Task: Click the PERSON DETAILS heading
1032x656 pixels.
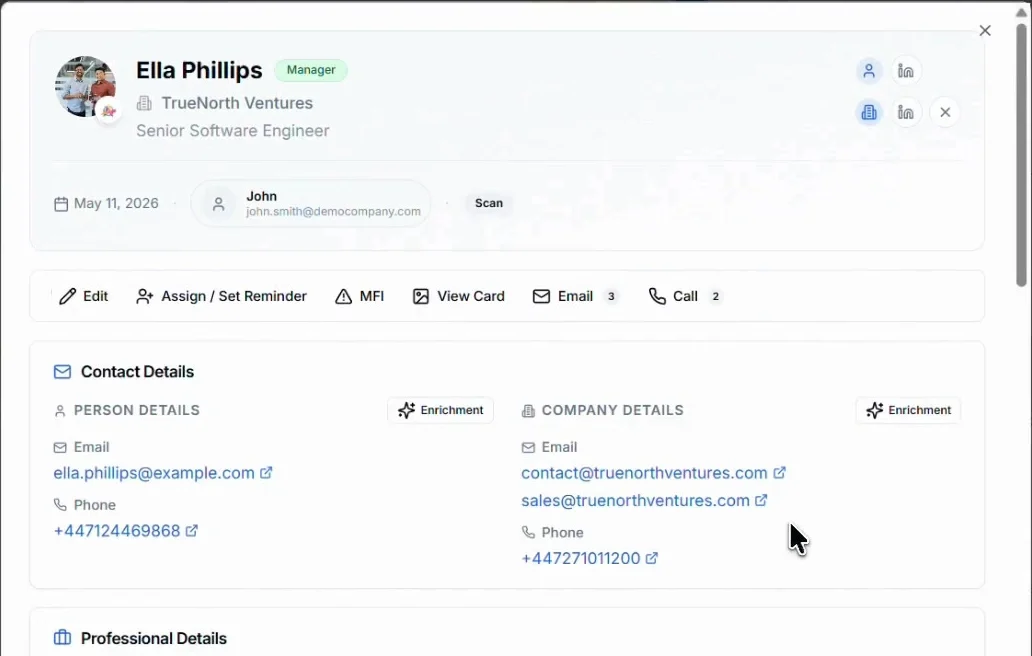Action: pyautogui.click(x=137, y=411)
